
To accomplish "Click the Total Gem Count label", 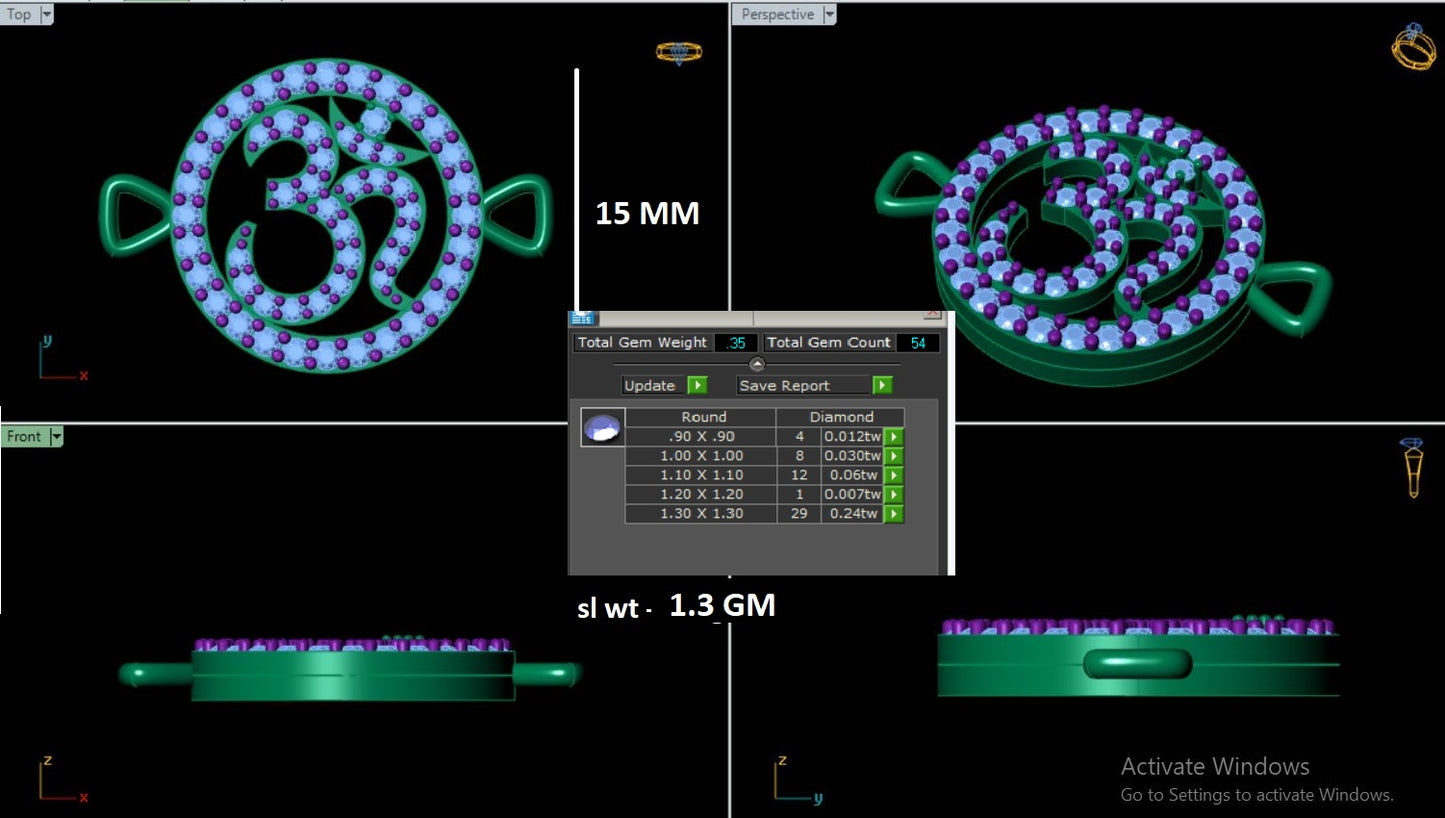I will point(829,342).
